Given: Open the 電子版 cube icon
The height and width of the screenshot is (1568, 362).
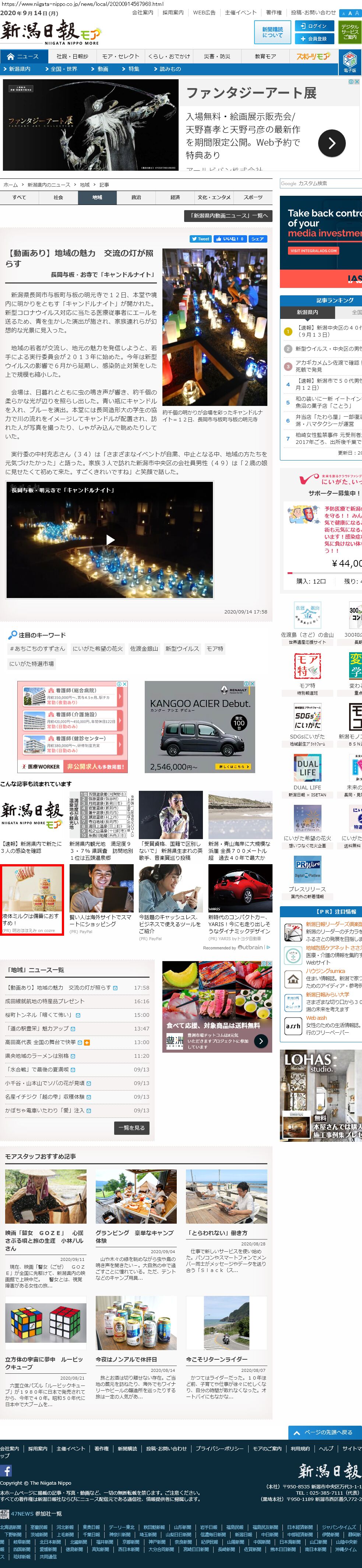Looking at the screenshot, I should 350,60.
